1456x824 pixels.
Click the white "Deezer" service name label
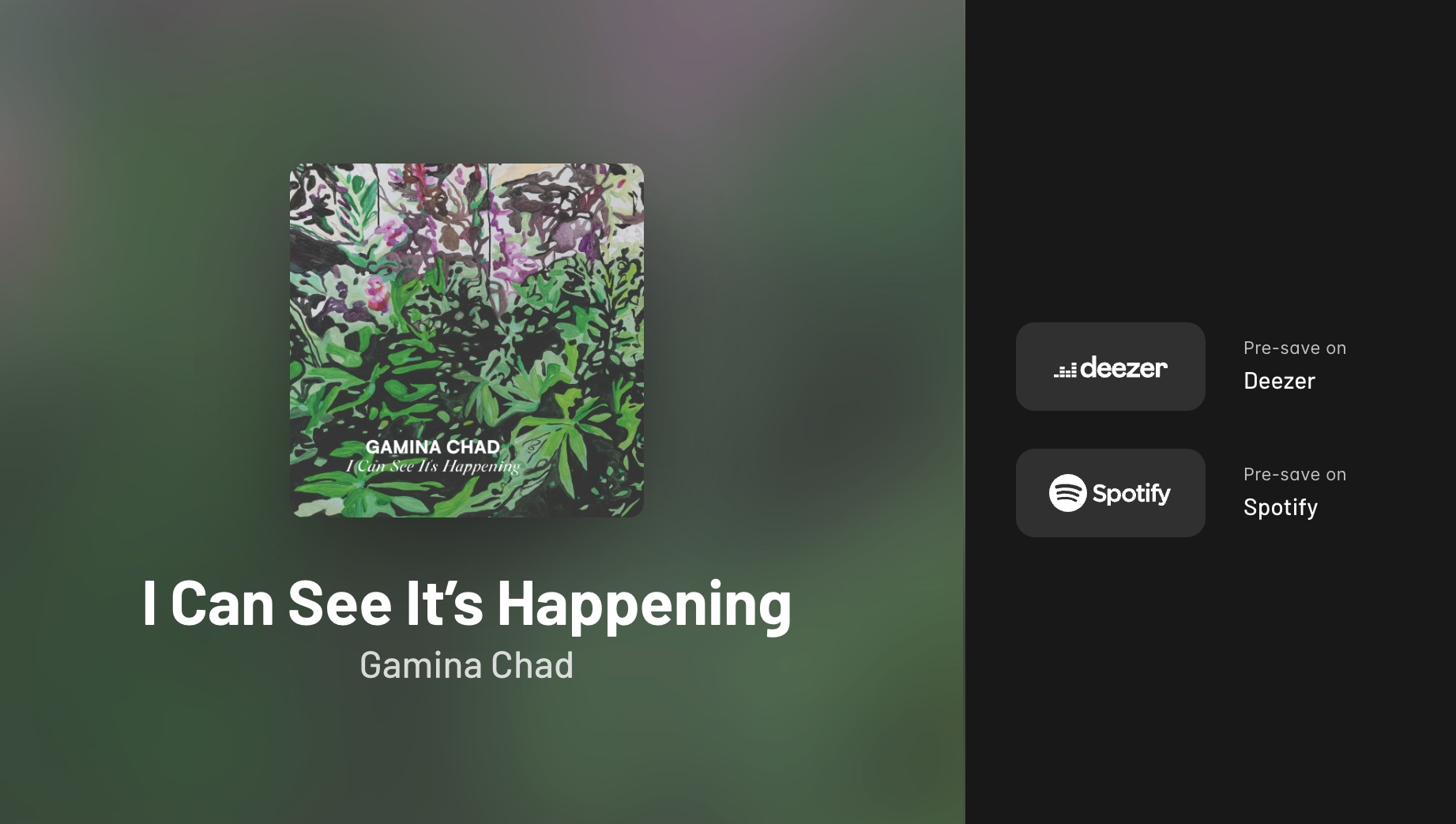pyautogui.click(x=1279, y=381)
